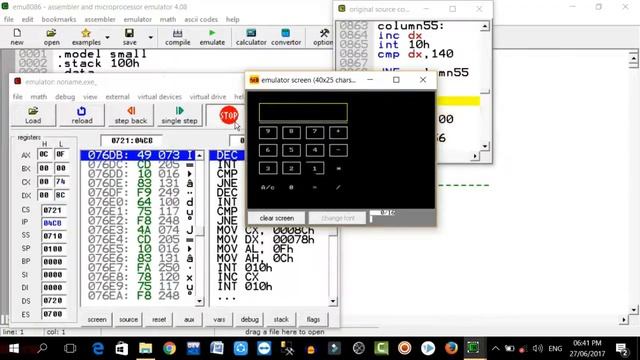Click the step back button
Screen dimensions: 640x360
(x=131, y=115)
